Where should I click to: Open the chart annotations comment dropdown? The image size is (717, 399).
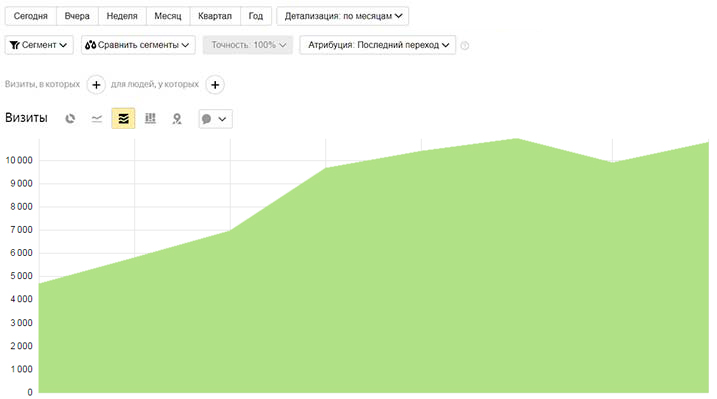click(215, 119)
